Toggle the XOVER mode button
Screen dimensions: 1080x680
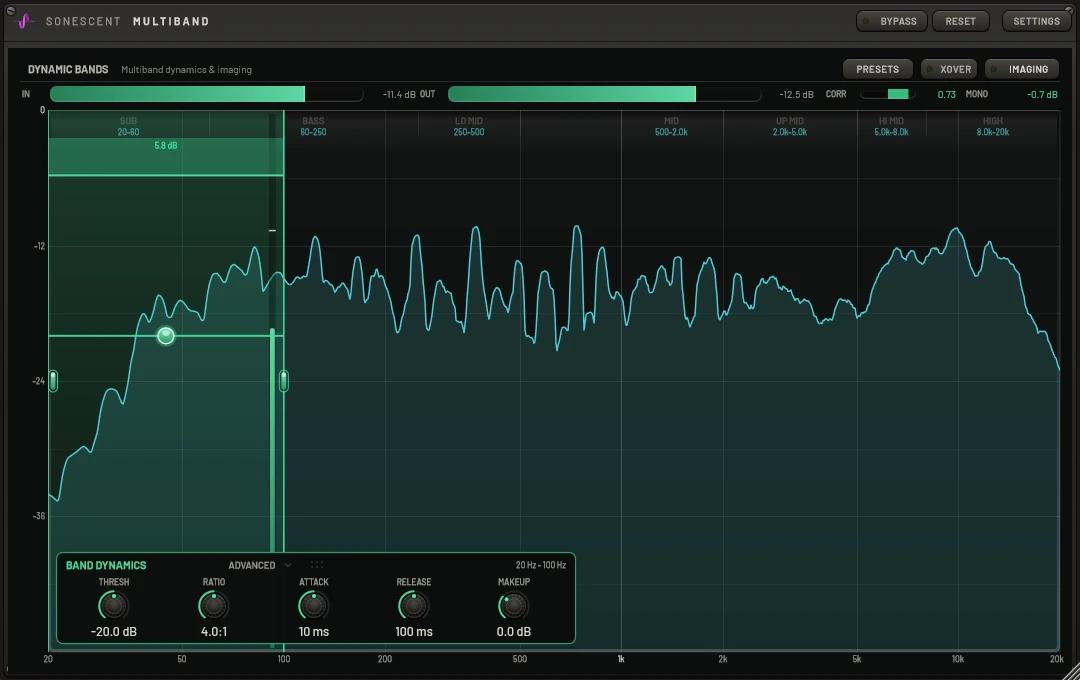[x=948, y=69]
